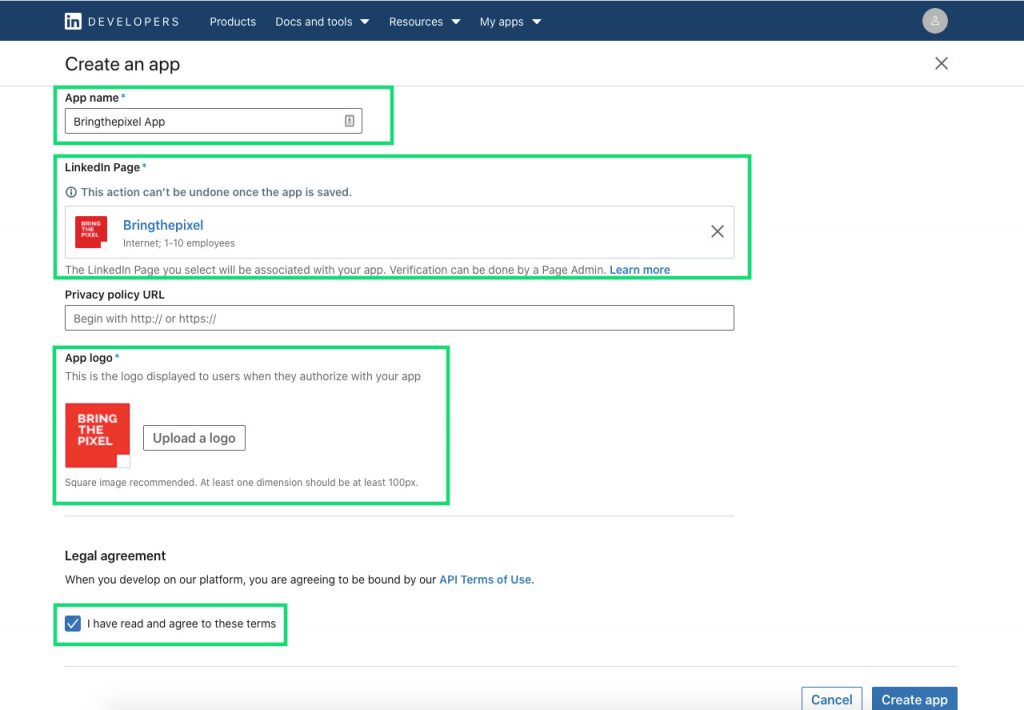Expand the Docs and tools dropdown

[322, 22]
